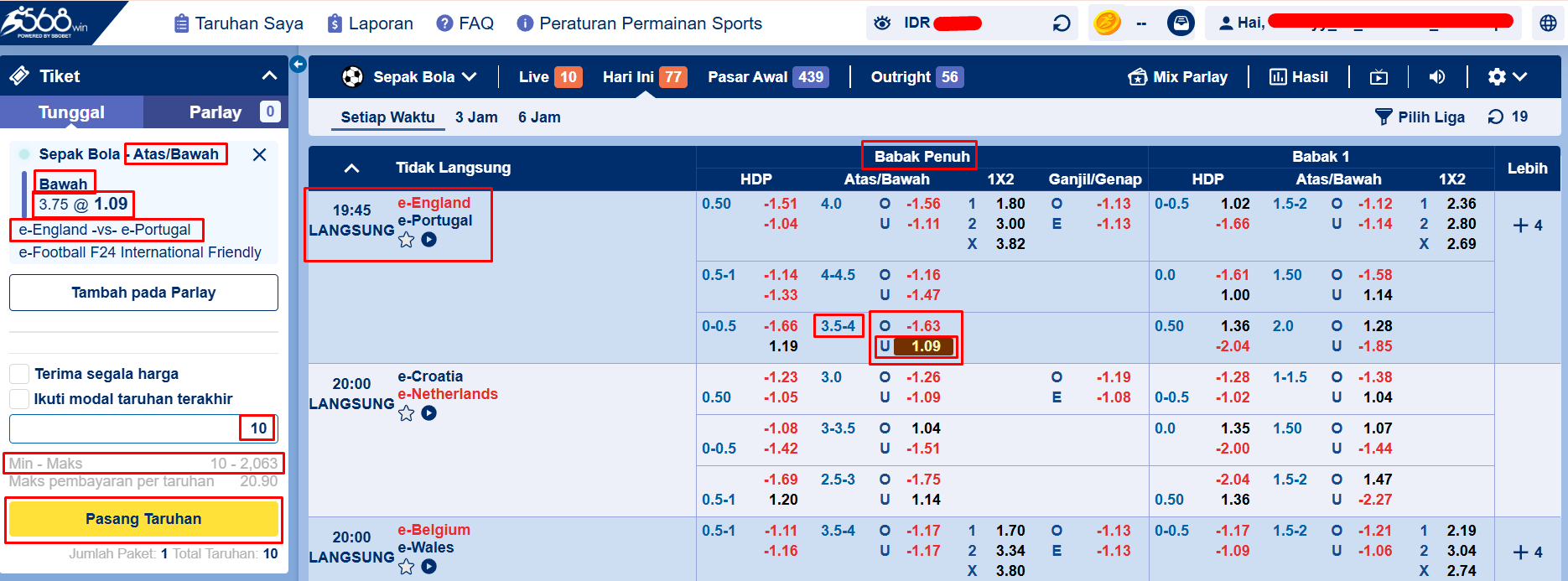Click e-Croatia Babak 1 Over 1.47 odds

[x=1378, y=480]
